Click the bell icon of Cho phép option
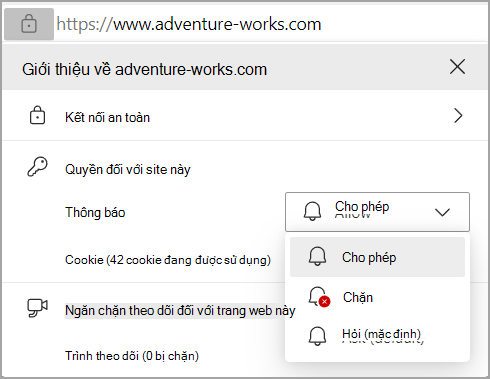 click(x=317, y=257)
